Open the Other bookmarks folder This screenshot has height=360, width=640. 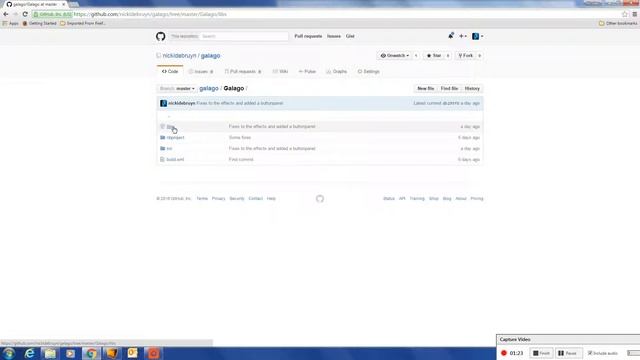(618, 24)
